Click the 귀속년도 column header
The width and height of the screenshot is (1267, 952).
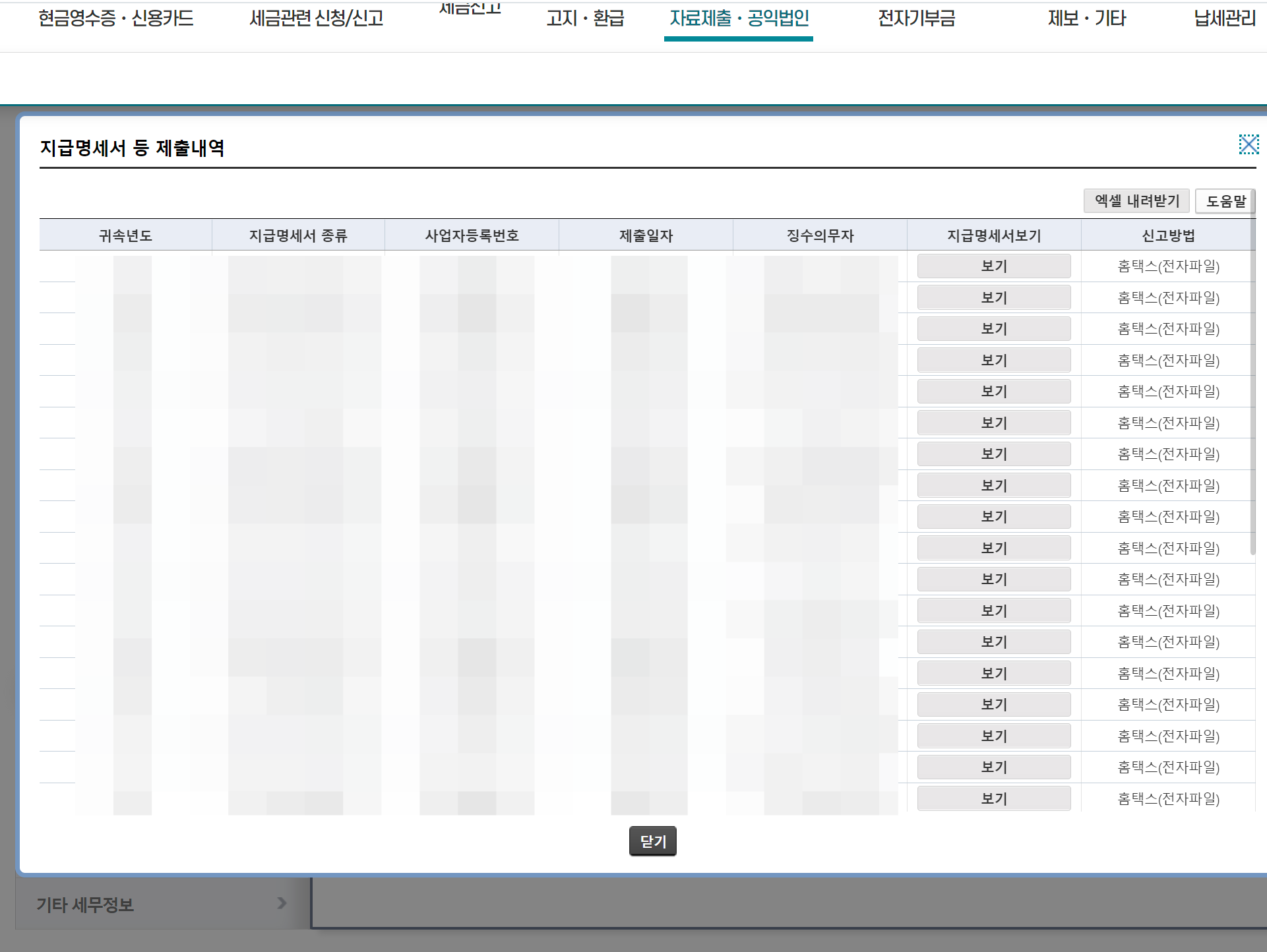click(x=125, y=235)
